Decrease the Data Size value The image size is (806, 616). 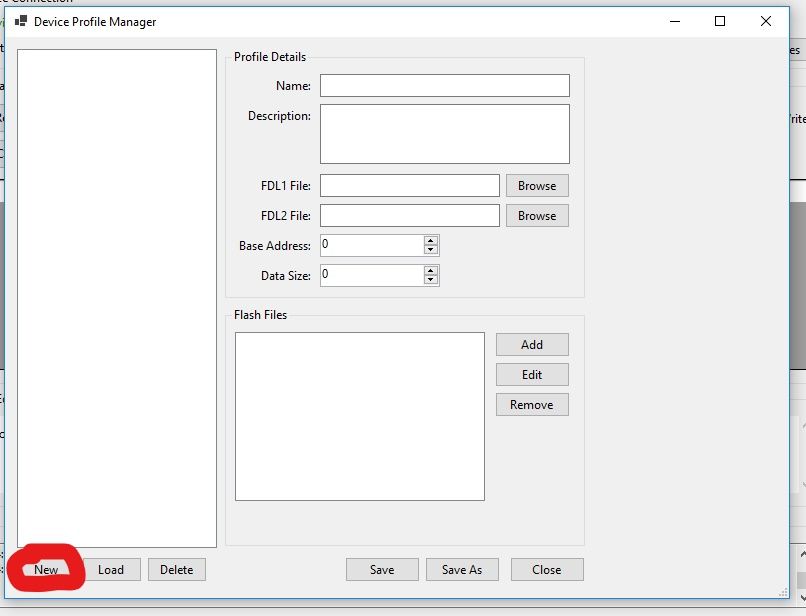(431, 280)
